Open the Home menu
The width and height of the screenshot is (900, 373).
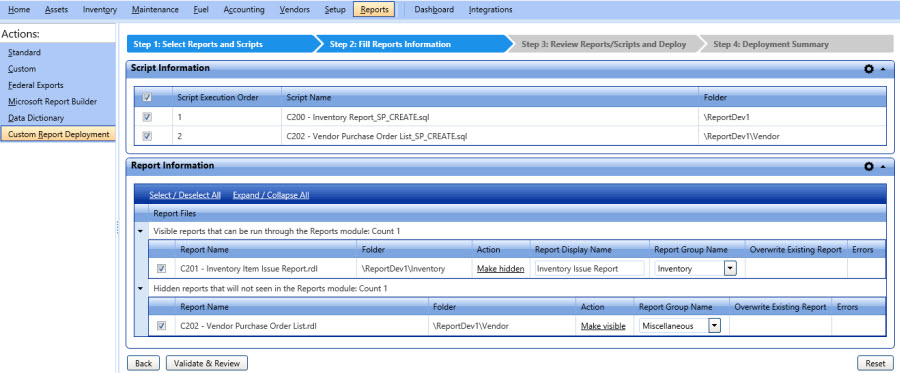[19, 10]
